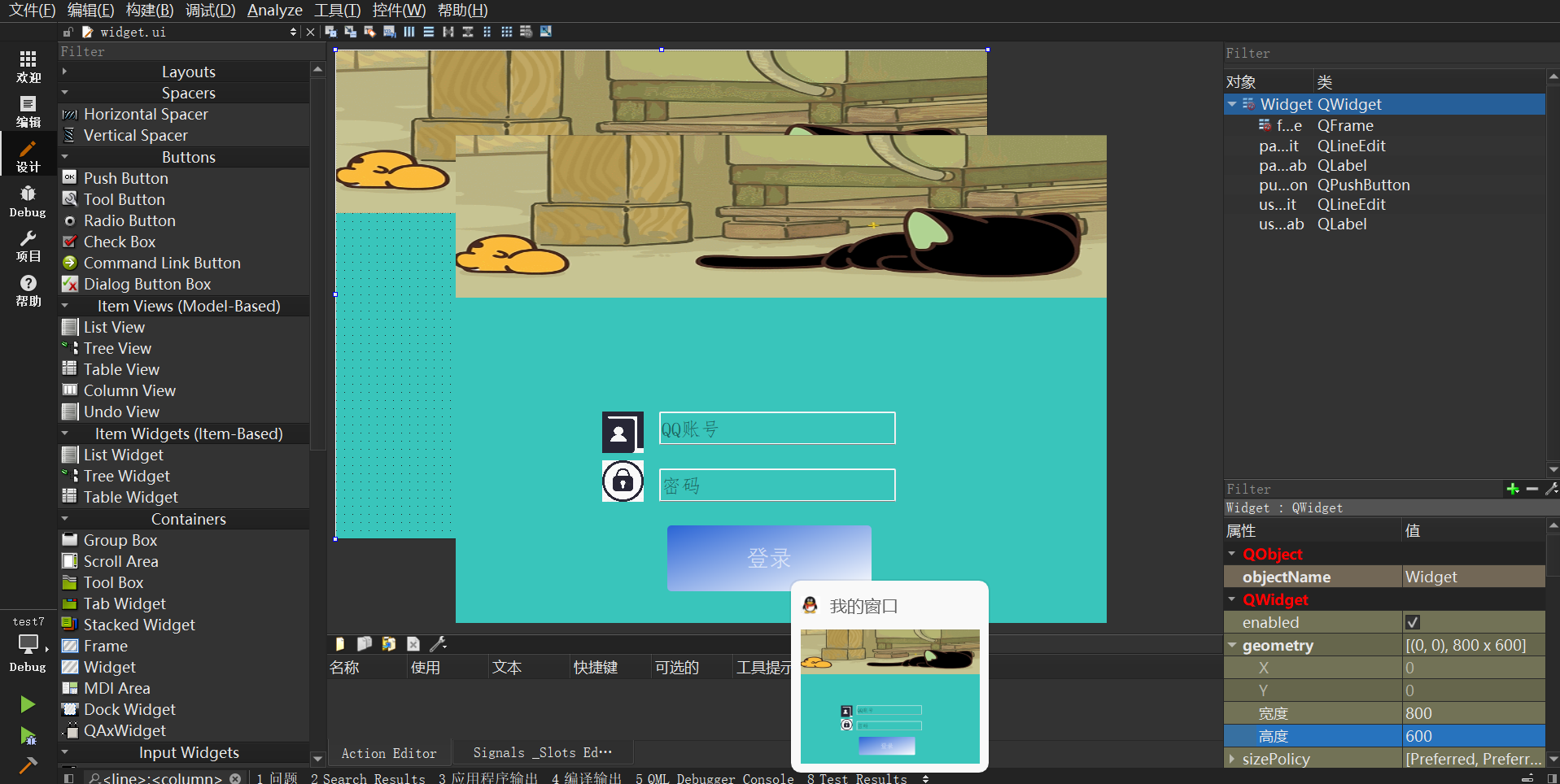Image resolution: width=1560 pixels, height=784 pixels.
Task: Switch to the Action Editor tab
Action: pyautogui.click(x=389, y=753)
